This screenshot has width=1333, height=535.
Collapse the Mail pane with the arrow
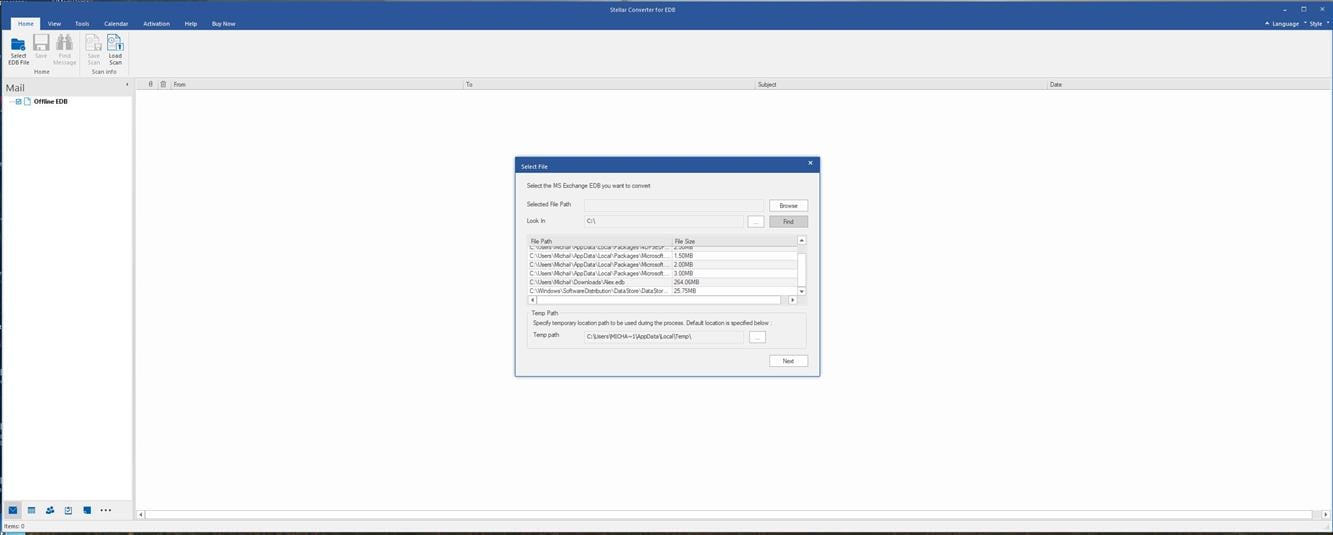pos(127,85)
